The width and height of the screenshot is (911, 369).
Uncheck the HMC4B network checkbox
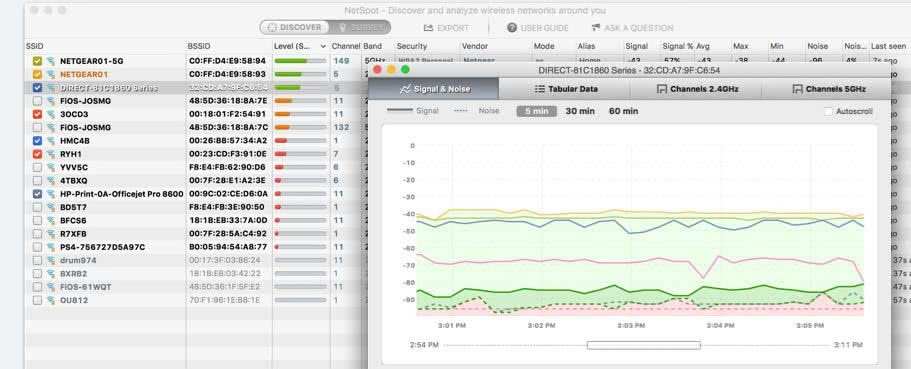pos(37,141)
